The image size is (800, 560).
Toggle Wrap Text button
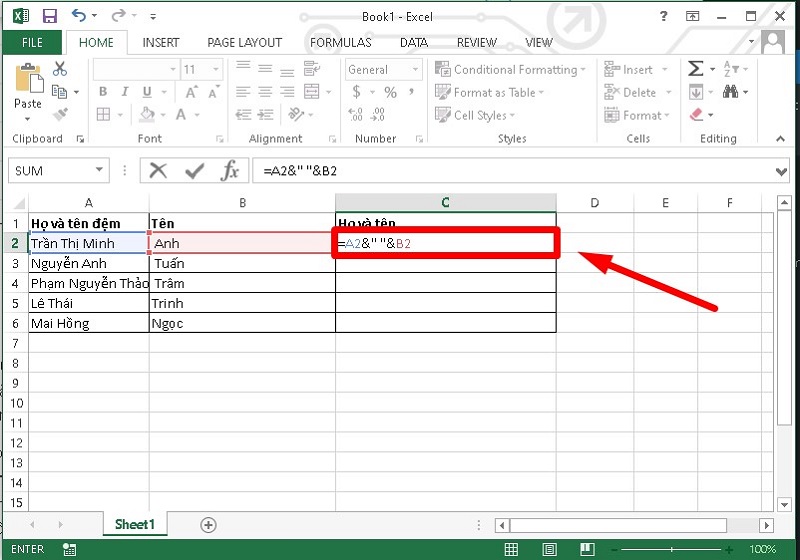[311, 68]
